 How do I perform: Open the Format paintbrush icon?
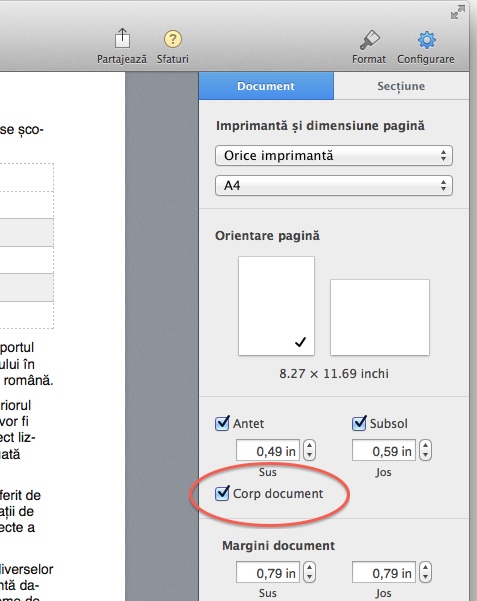[369, 40]
